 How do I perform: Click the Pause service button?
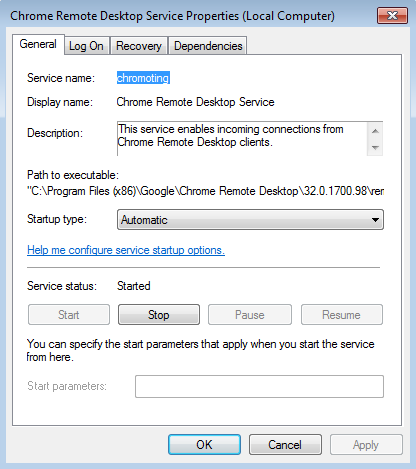coord(250,315)
